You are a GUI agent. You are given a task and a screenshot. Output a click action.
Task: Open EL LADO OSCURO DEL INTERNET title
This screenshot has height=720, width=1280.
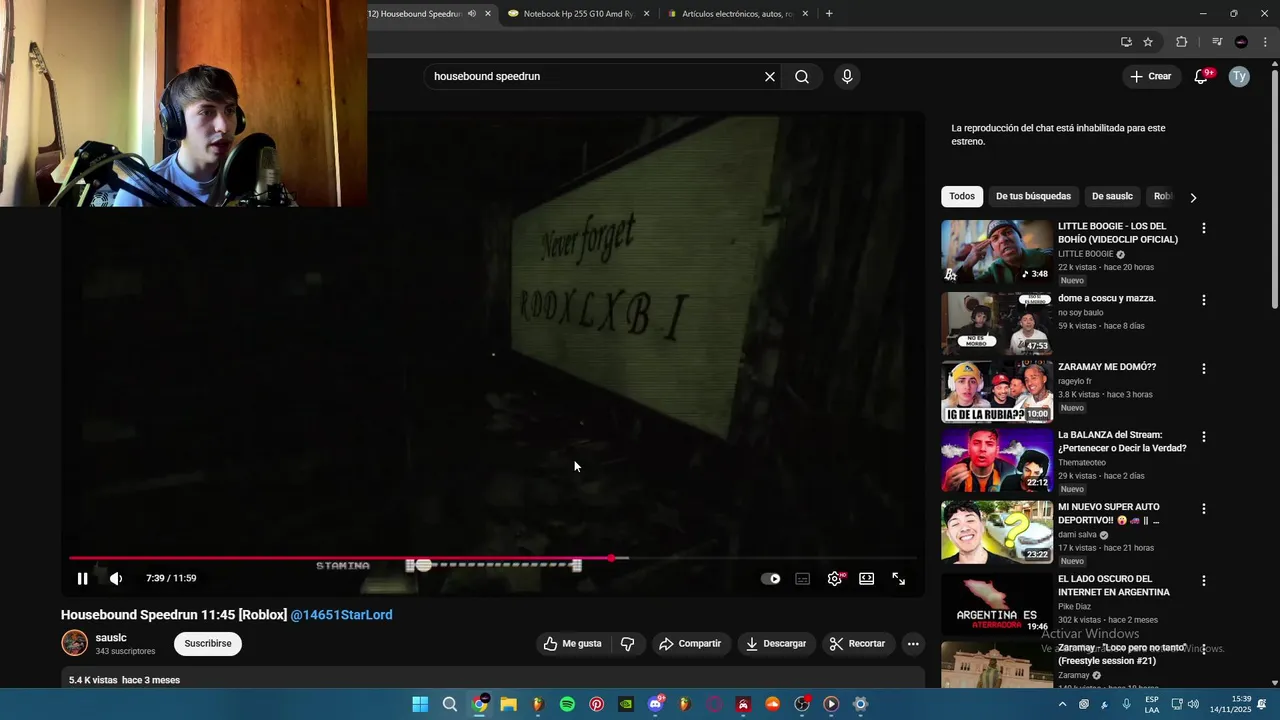coord(1114,585)
